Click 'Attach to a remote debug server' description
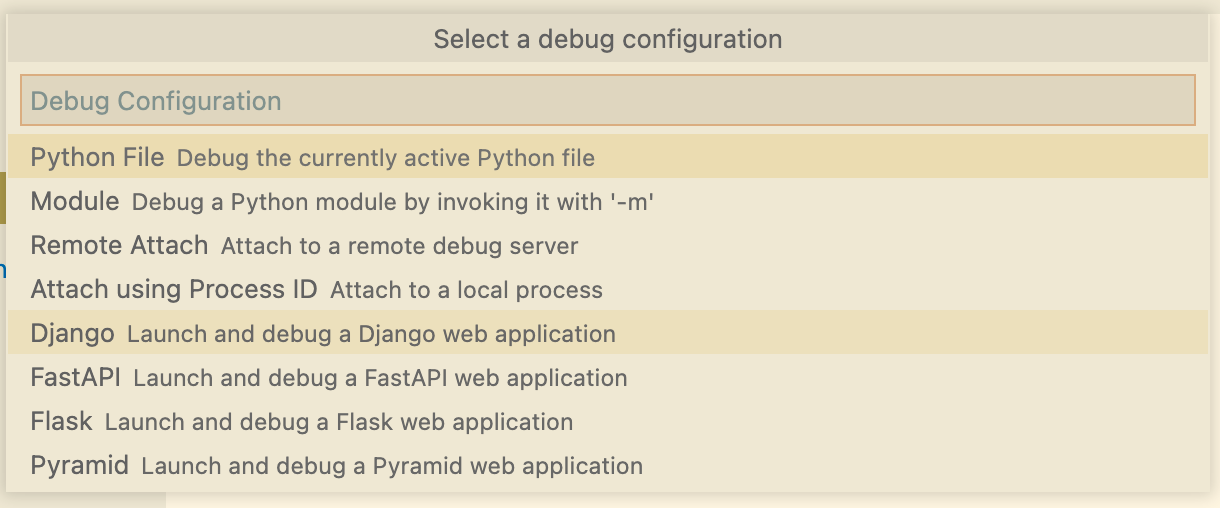Screen dimensions: 1220x508 pos(400,246)
